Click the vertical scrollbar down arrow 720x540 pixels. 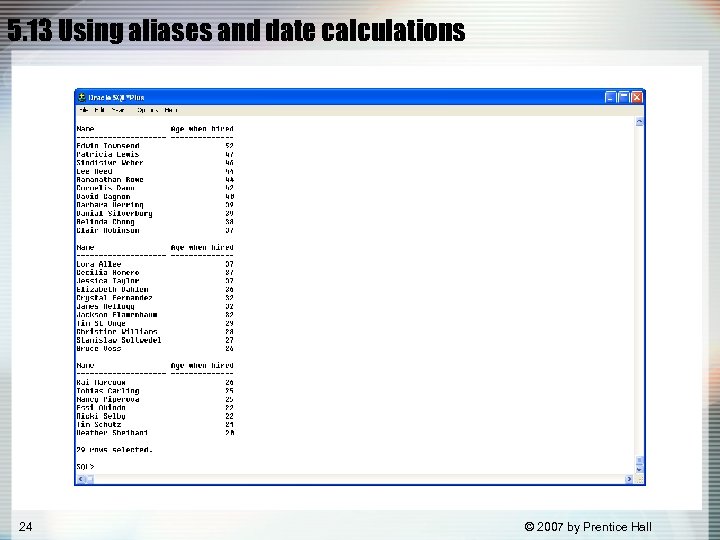click(x=639, y=470)
